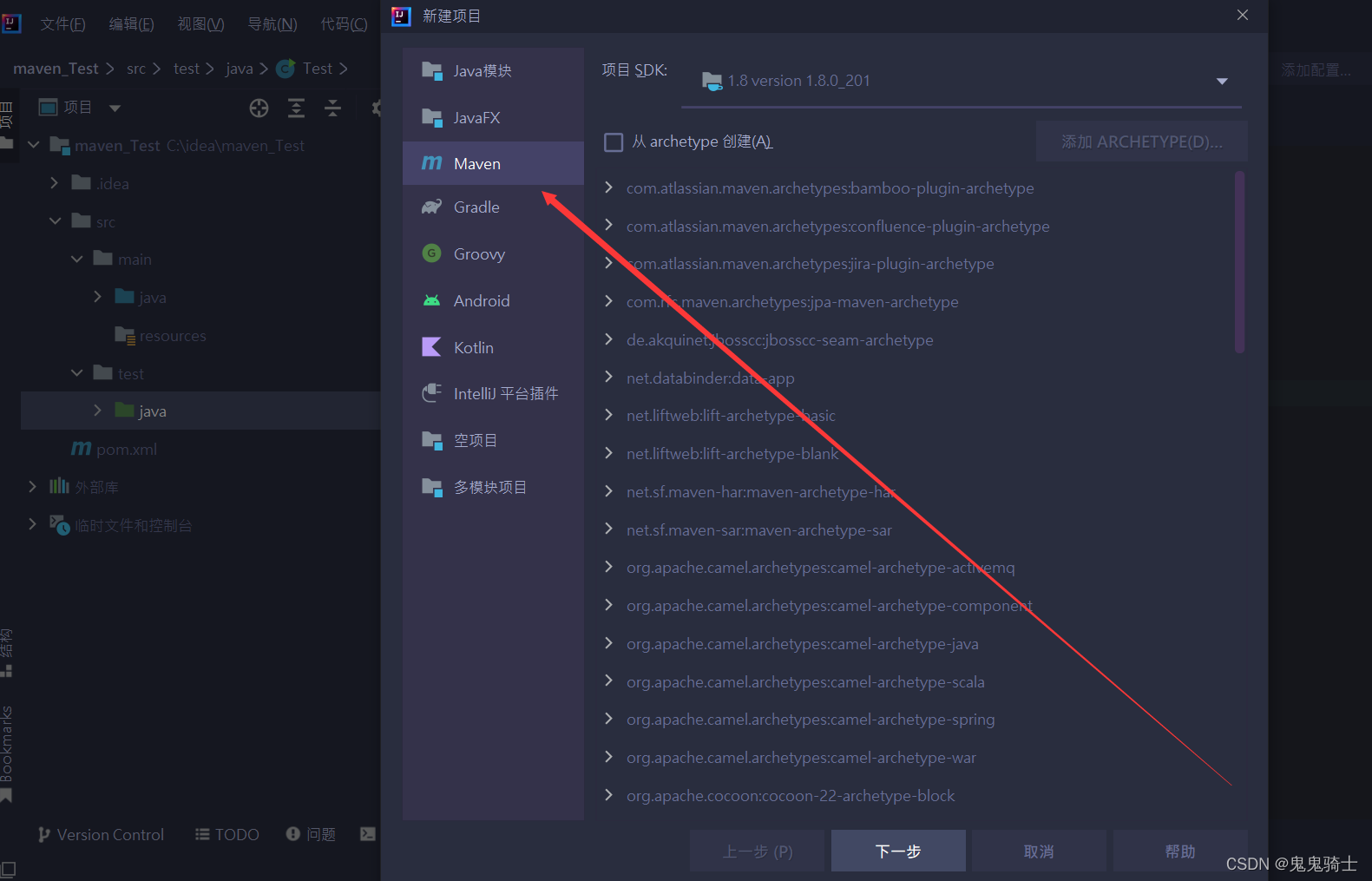The width and height of the screenshot is (1372, 881).
Task: Select jira-plugin-archetype list entry
Action: click(x=810, y=263)
